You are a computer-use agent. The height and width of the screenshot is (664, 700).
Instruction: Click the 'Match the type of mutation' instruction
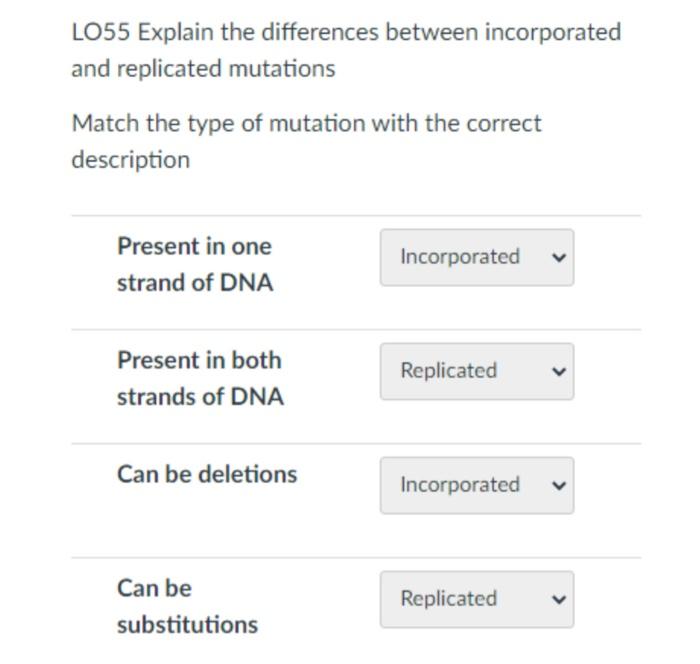click(x=218, y=124)
